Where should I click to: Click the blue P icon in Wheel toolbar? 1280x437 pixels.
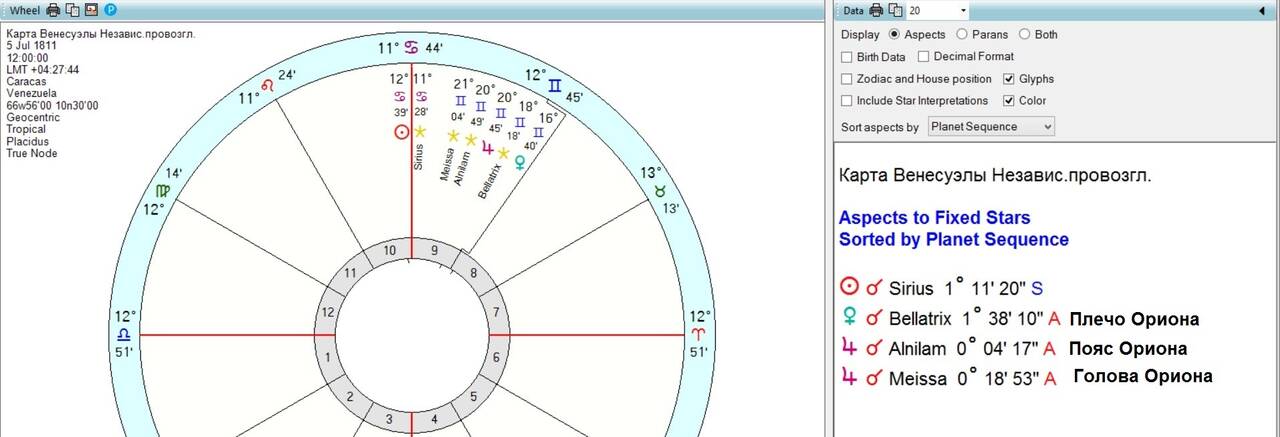pyautogui.click(x=110, y=10)
